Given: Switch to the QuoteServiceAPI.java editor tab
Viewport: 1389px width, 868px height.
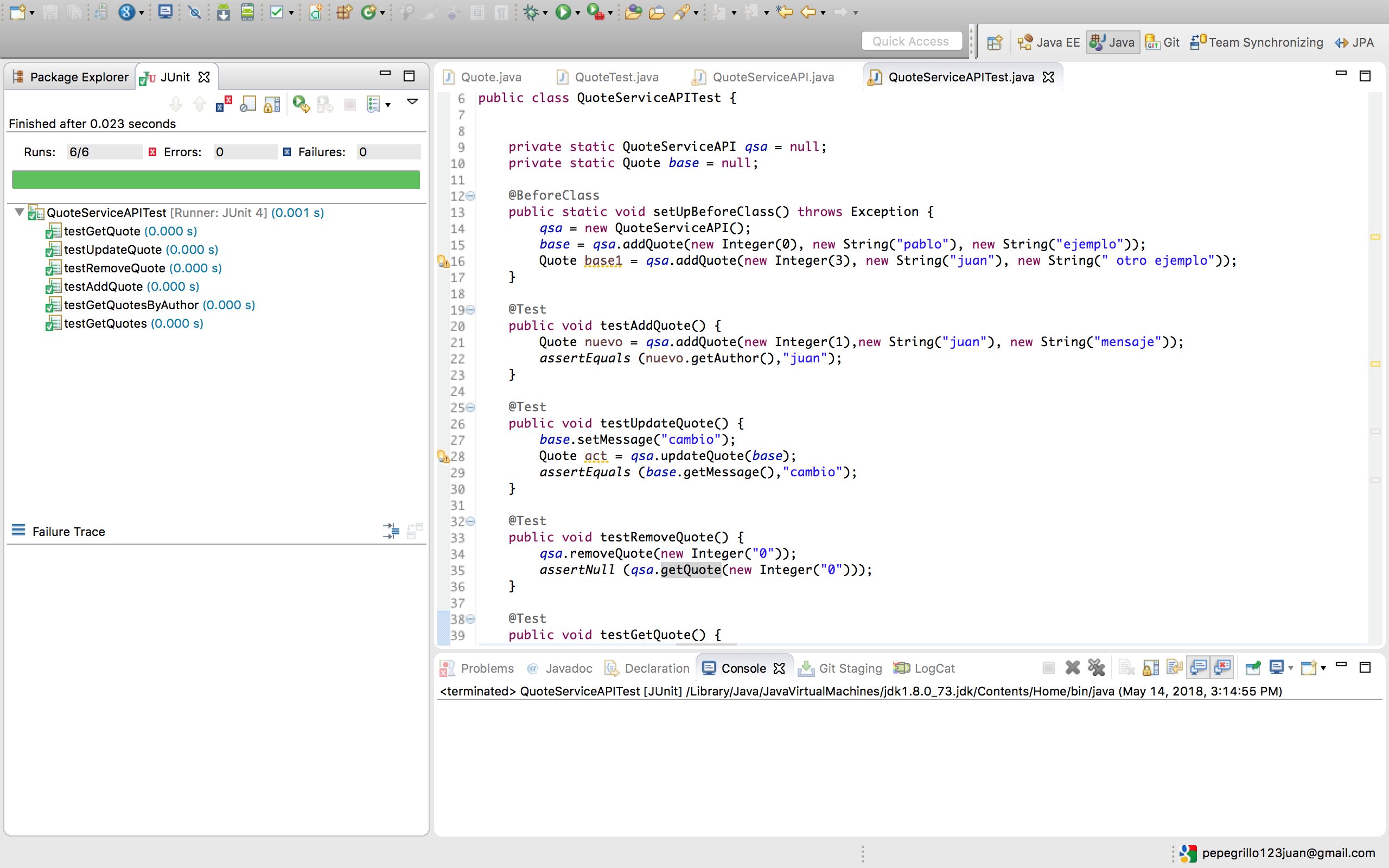Looking at the screenshot, I should (773, 77).
